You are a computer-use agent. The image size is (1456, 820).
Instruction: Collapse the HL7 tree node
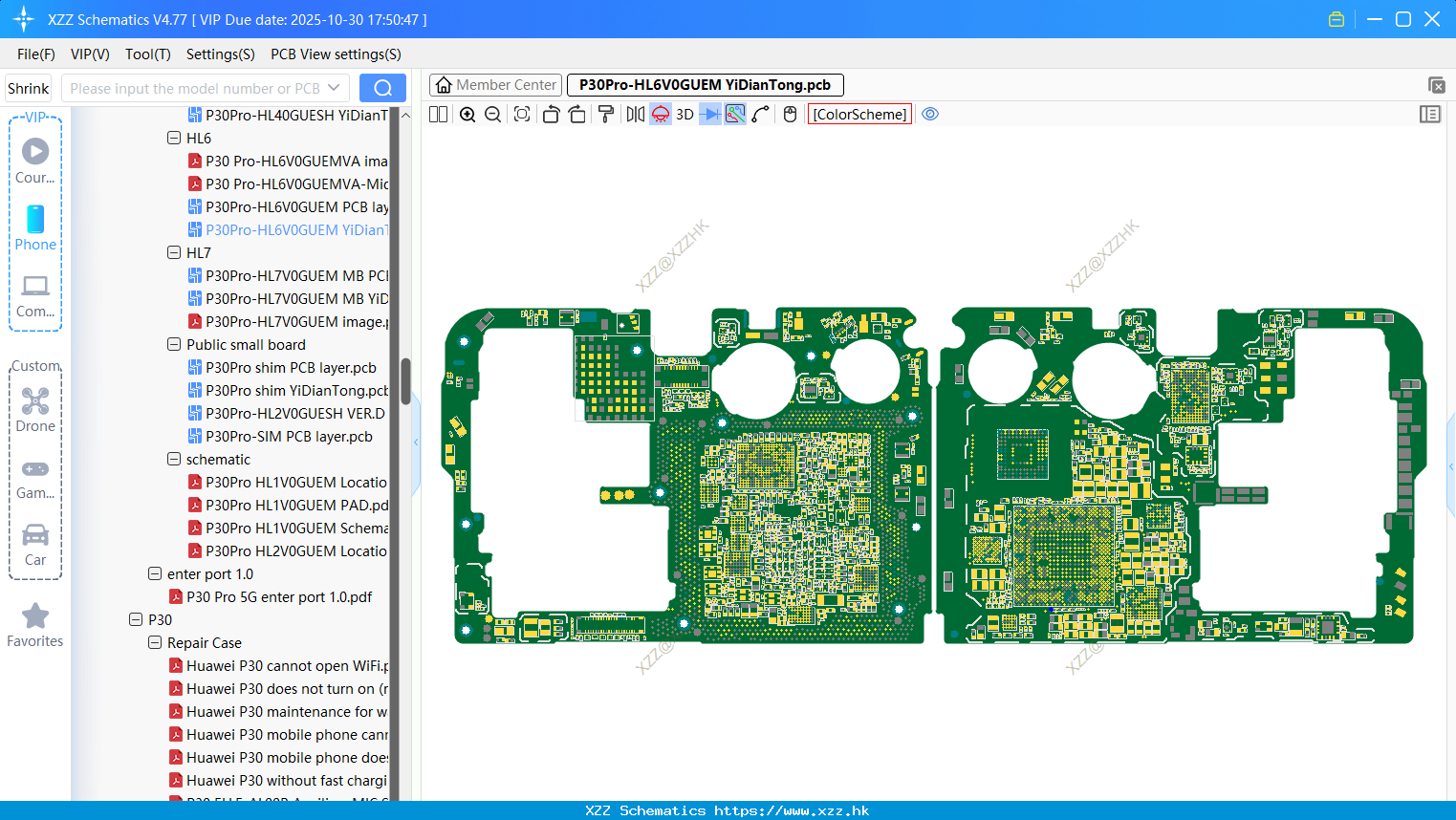click(174, 252)
